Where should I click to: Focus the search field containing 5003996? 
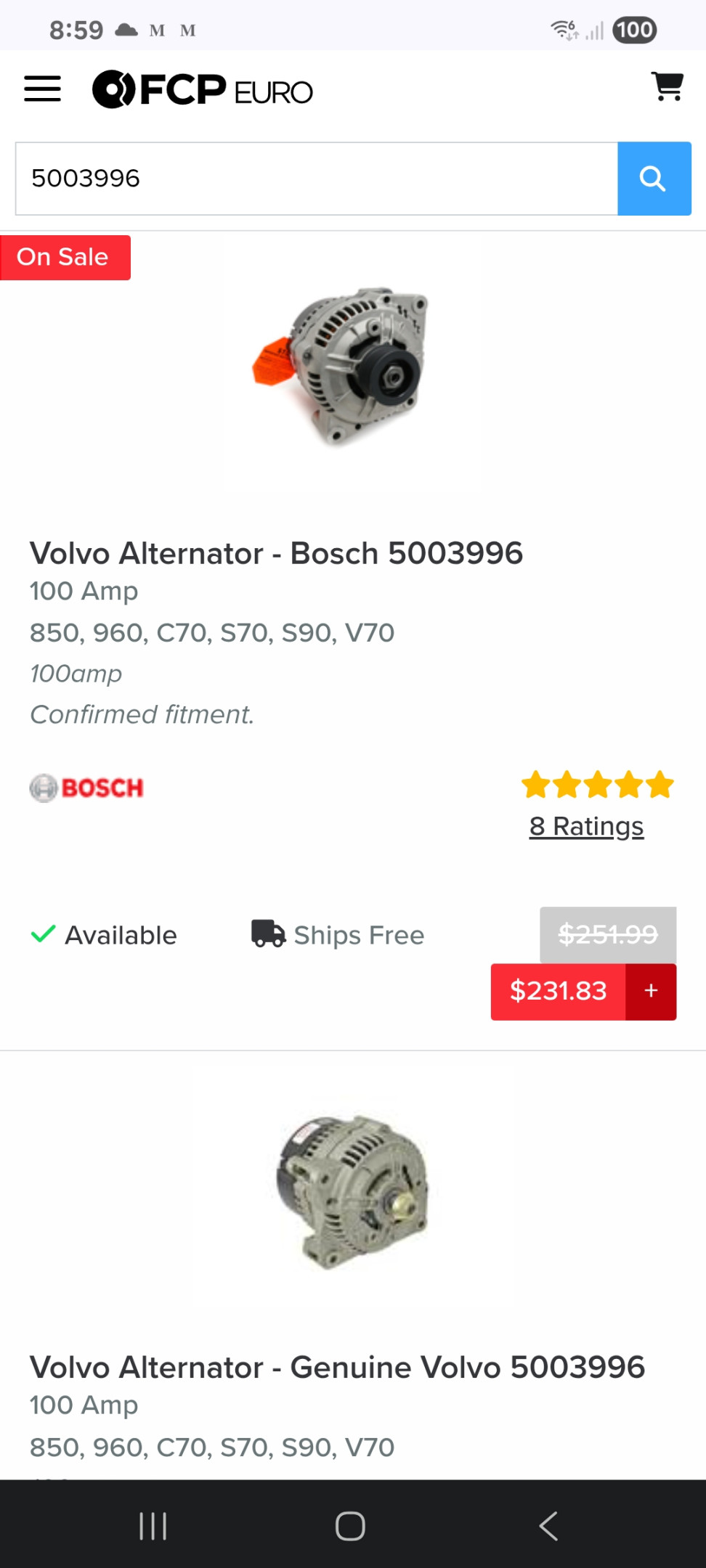pyautogui.click(x=317, y=179)
